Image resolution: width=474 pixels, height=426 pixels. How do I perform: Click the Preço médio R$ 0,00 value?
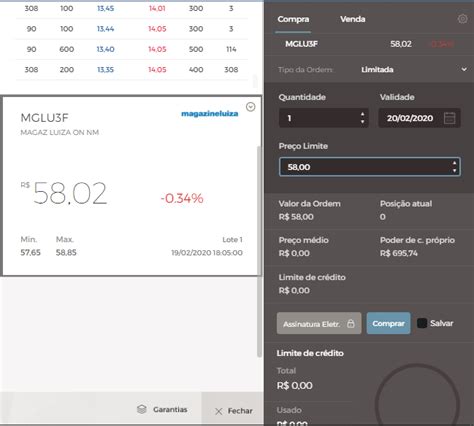pos(294,253)
